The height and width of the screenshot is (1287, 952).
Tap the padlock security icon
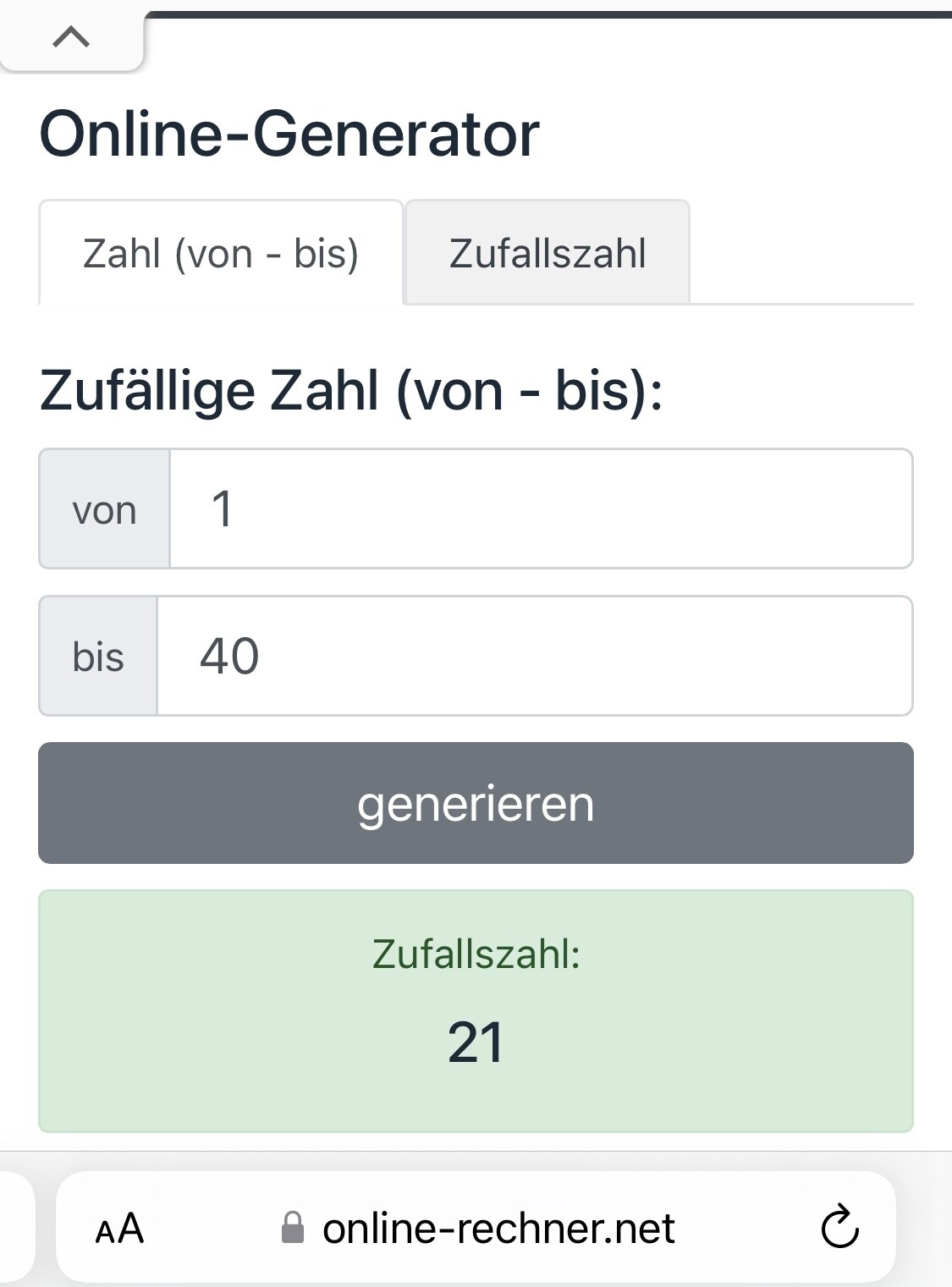(x=292, y=1228)
